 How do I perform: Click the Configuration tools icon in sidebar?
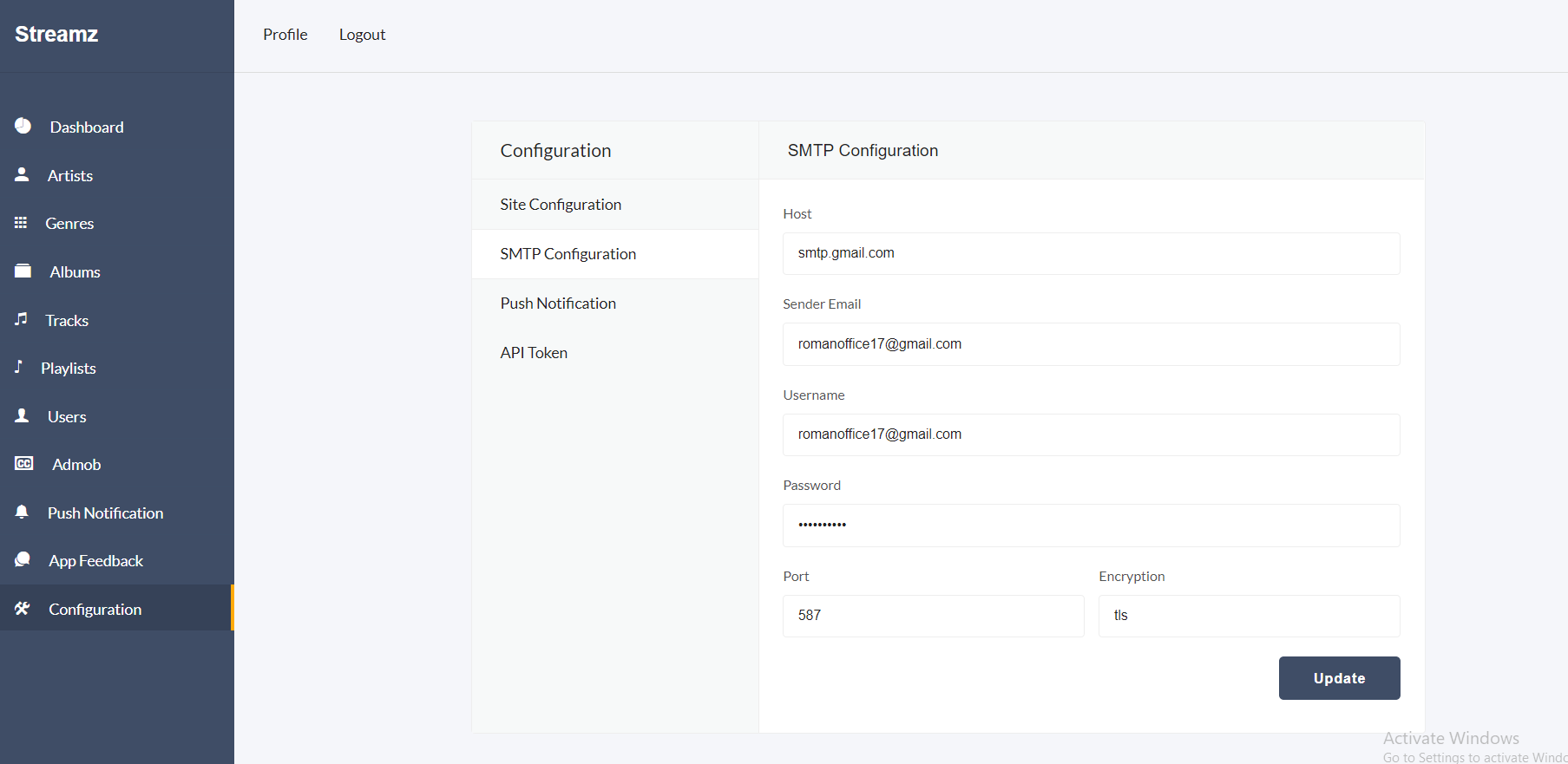[x=23, y=609]
